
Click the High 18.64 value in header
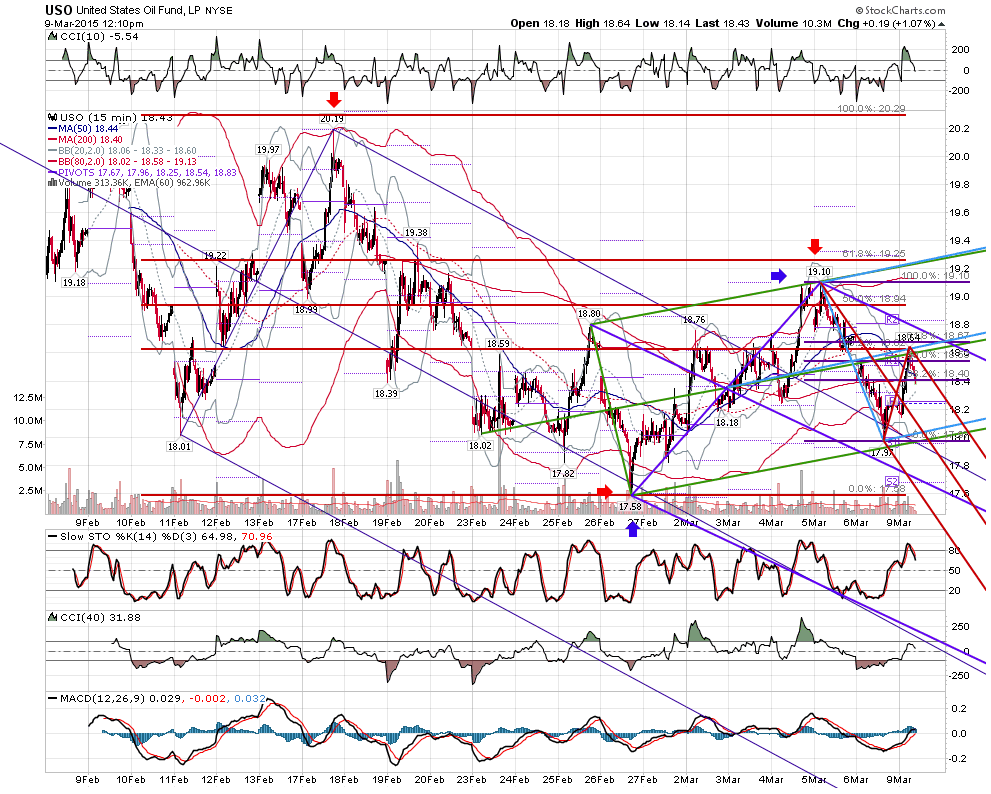tap(602, 23)
